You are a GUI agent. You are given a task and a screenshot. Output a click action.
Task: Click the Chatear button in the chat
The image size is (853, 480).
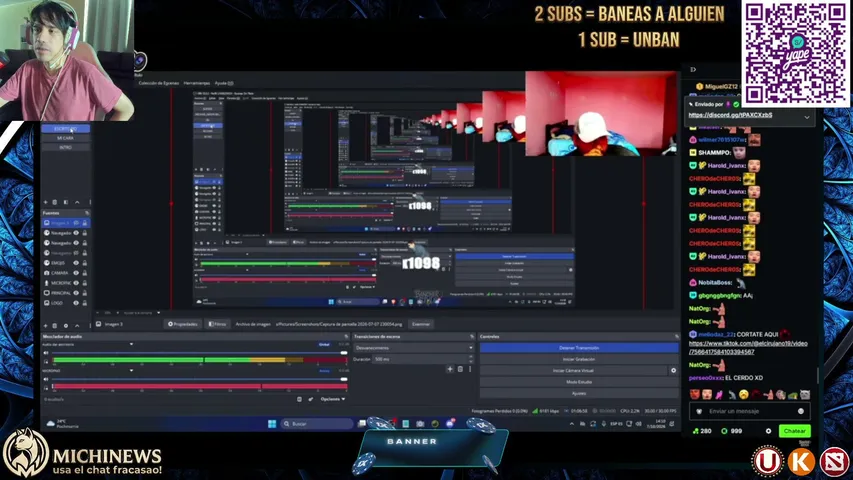click(794, 430)
